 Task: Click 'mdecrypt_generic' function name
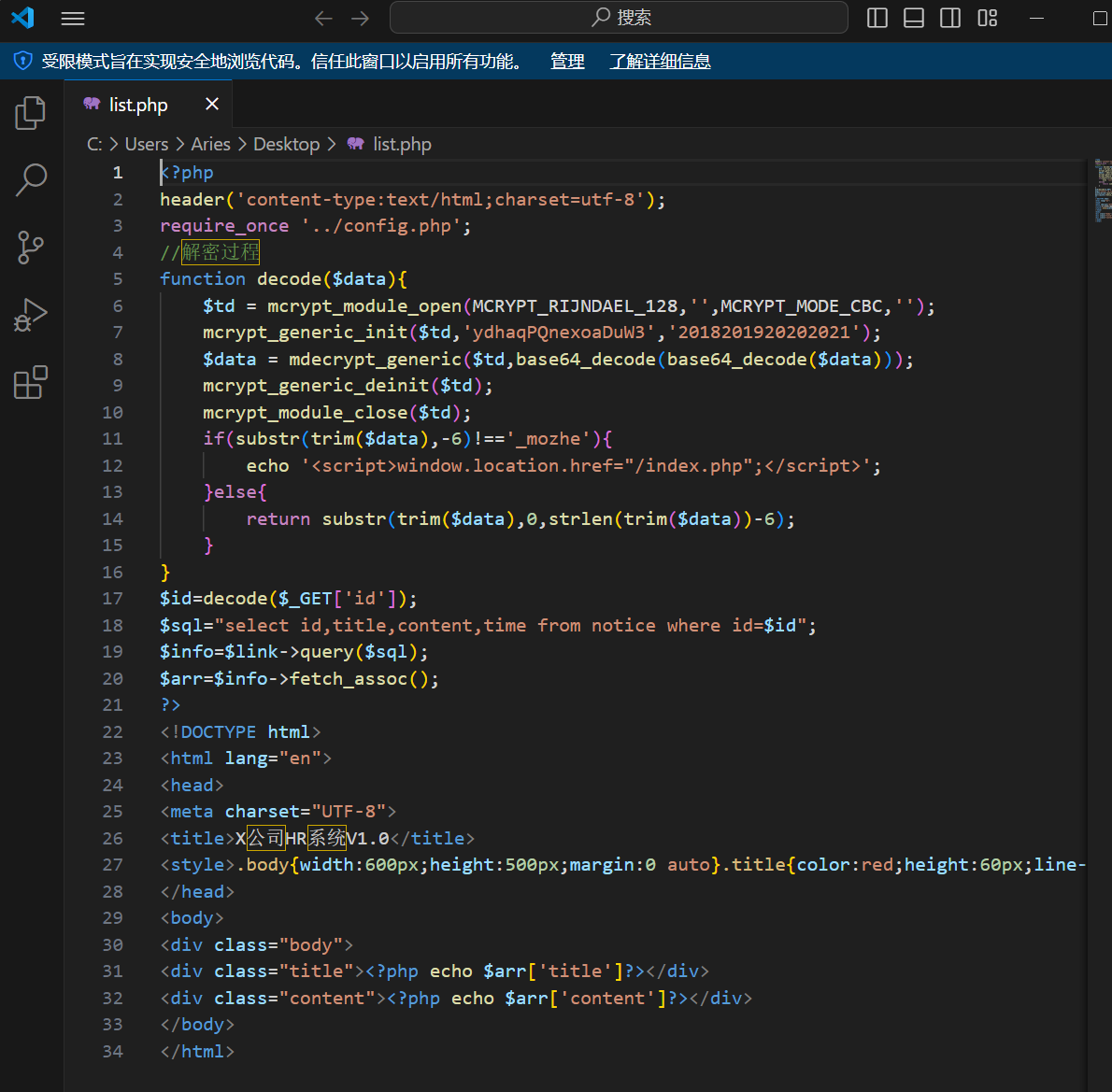(x=375, y=360)
